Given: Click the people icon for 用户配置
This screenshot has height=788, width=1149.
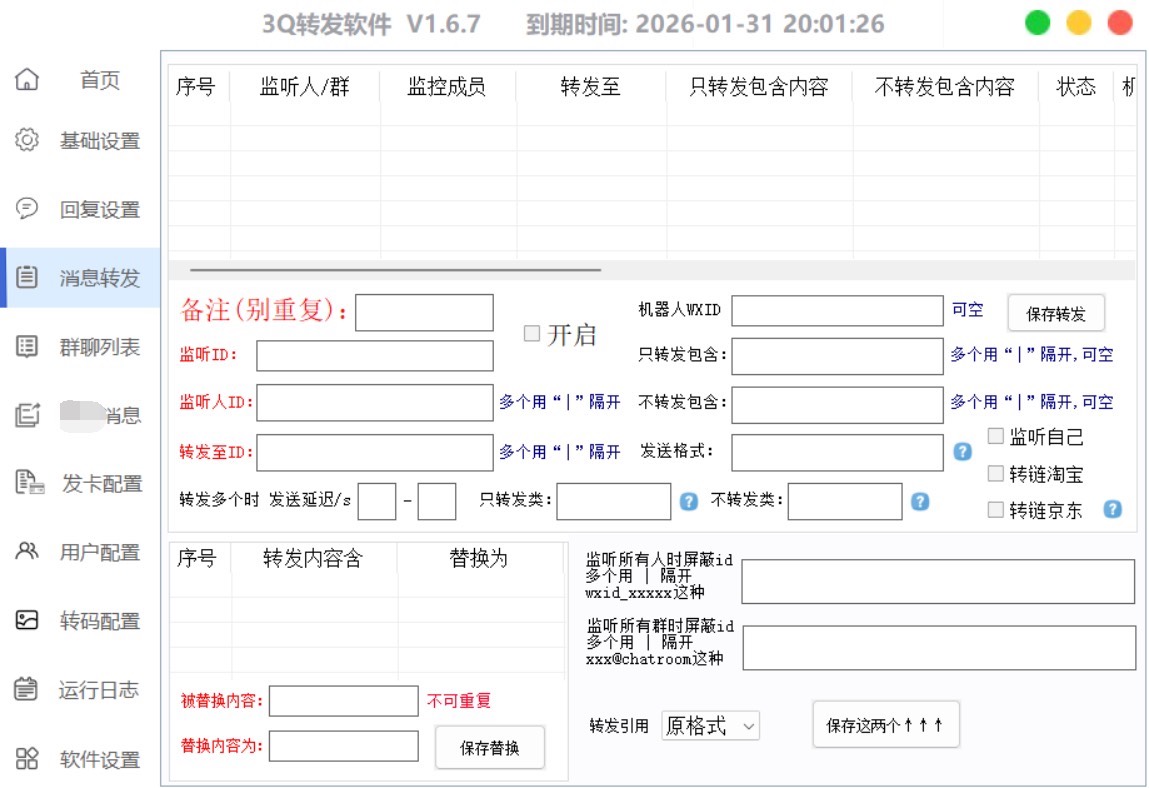Looking at the screenshot, I should pyautogui.click(x=27, y=551).
